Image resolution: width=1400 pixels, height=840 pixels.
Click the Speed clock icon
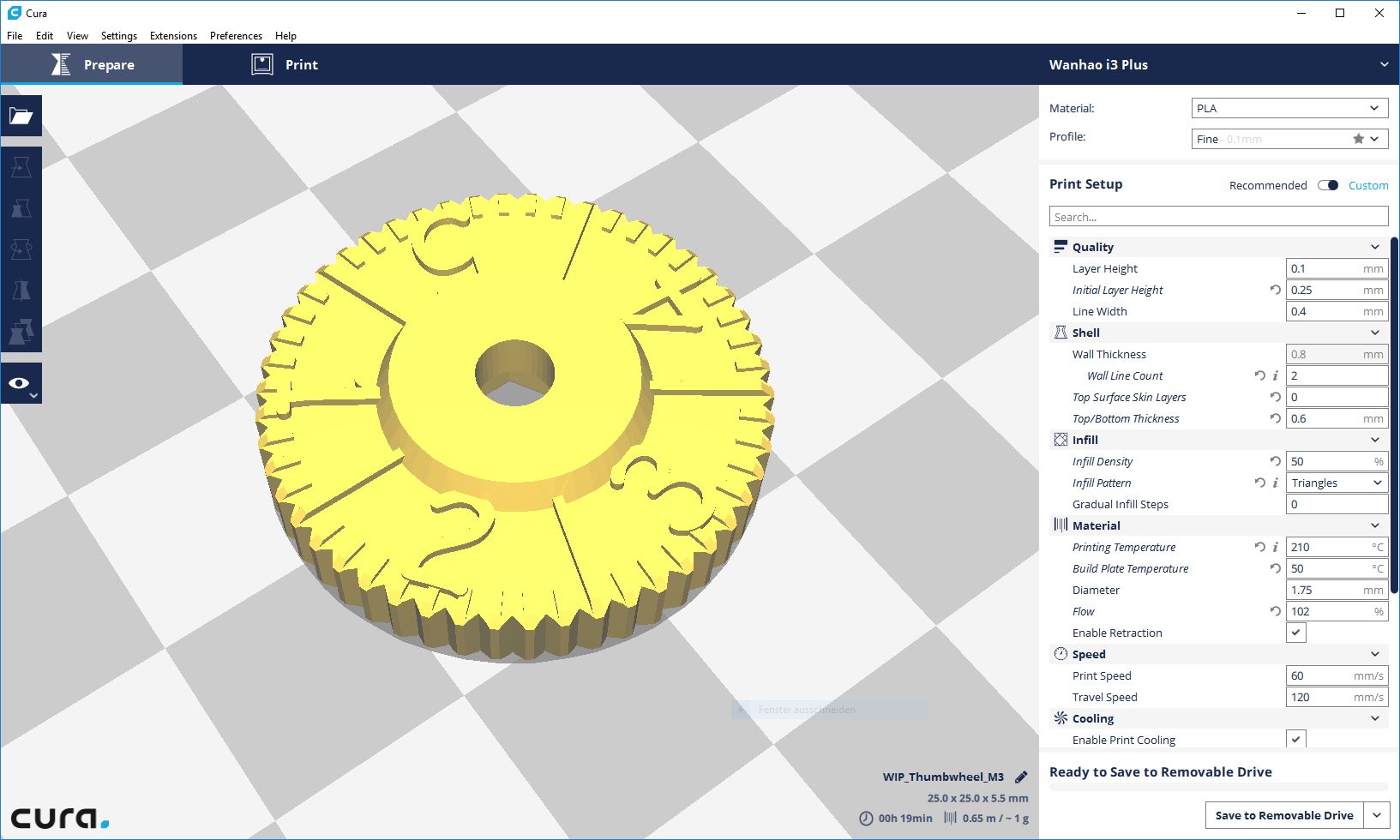pyautogui.click(x=1061, y=654)
